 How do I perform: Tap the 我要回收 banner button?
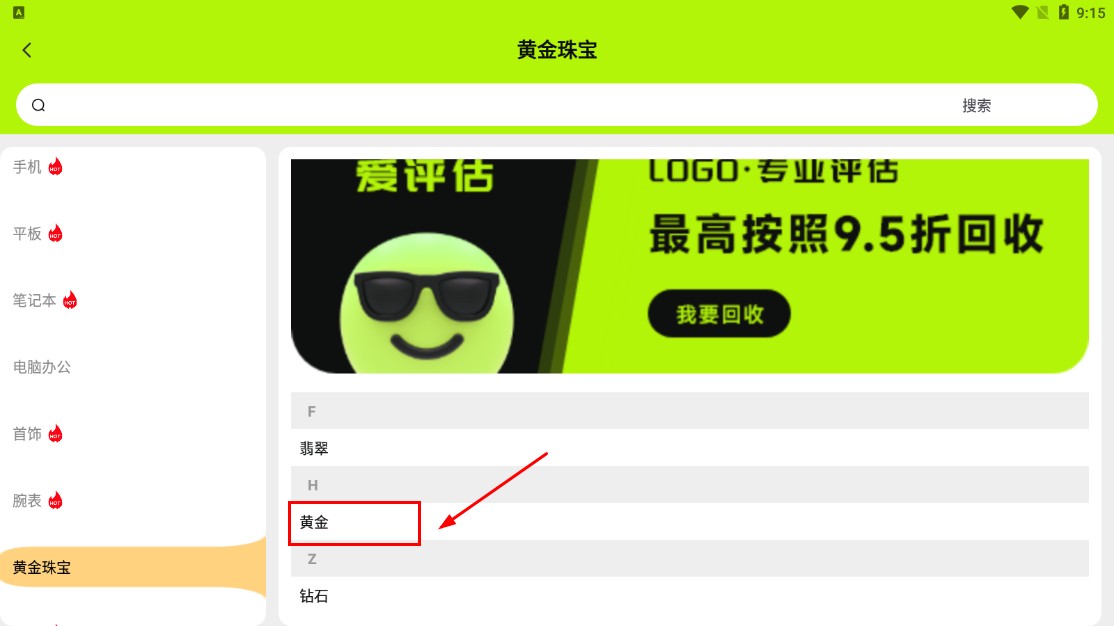click(x=719, y=313)
